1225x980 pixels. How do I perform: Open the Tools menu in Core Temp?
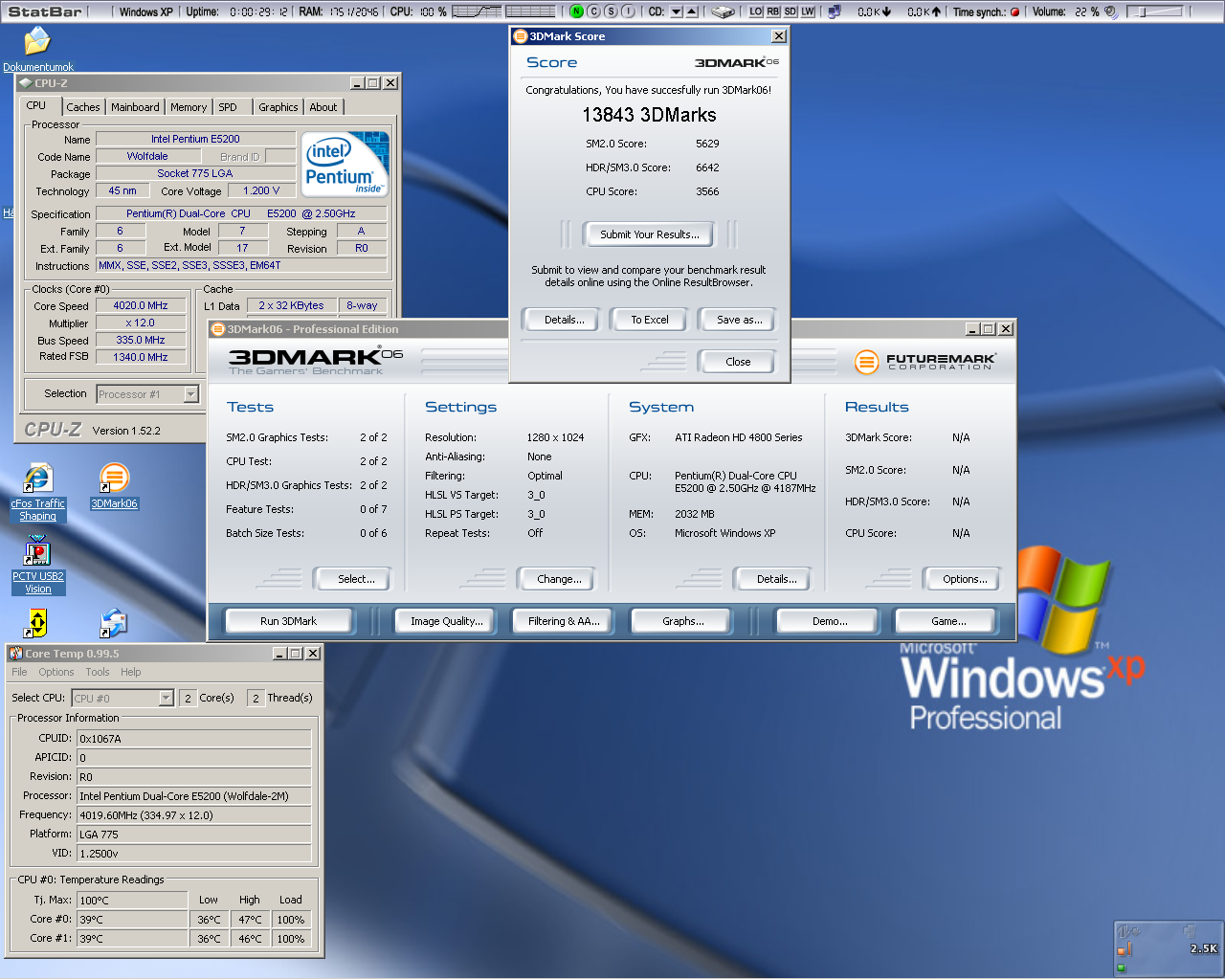[x=98, y=672]
